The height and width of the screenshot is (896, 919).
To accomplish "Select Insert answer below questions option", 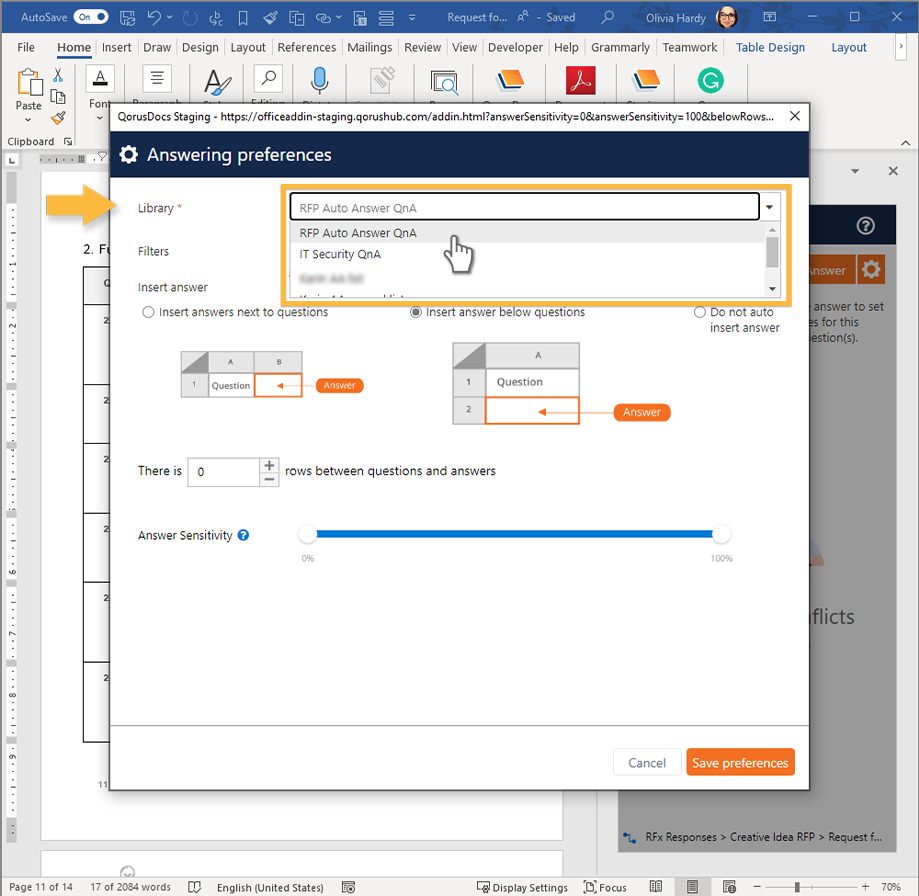I will point(416,312).
